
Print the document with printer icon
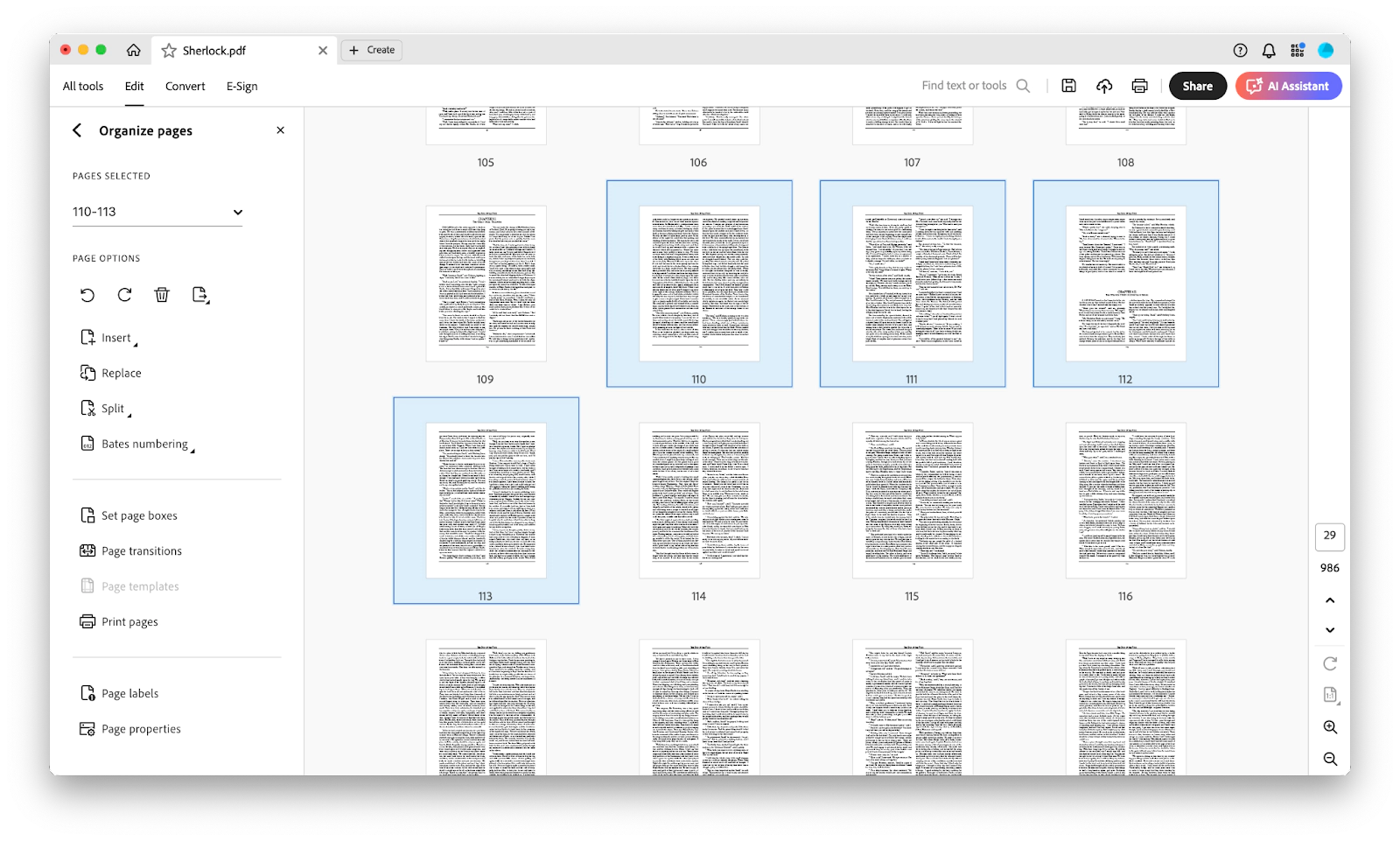coord(1139,86)
